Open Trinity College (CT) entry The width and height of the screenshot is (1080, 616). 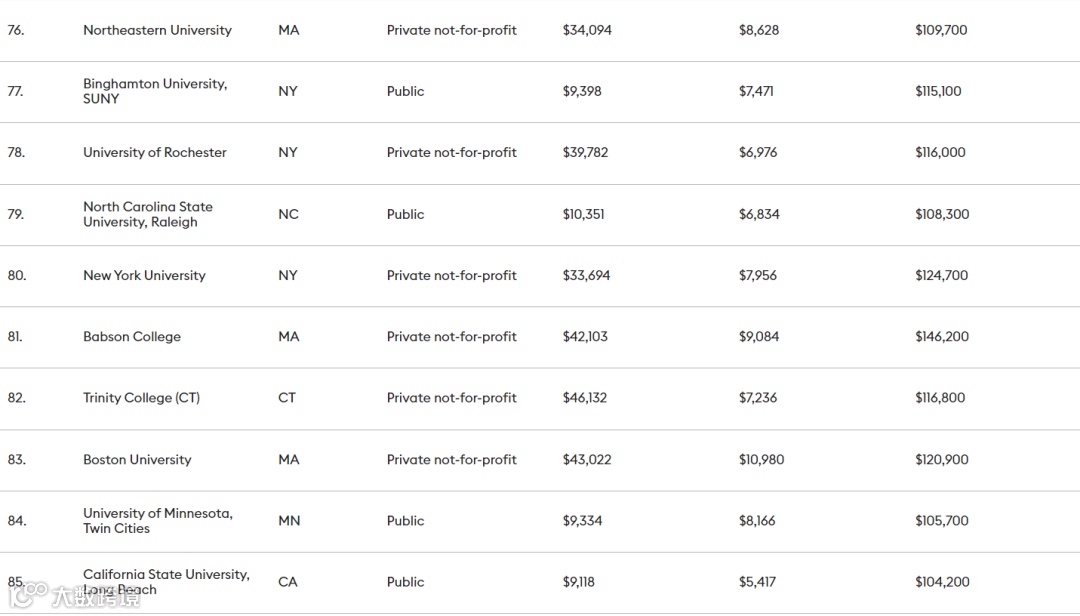point(141,397)
